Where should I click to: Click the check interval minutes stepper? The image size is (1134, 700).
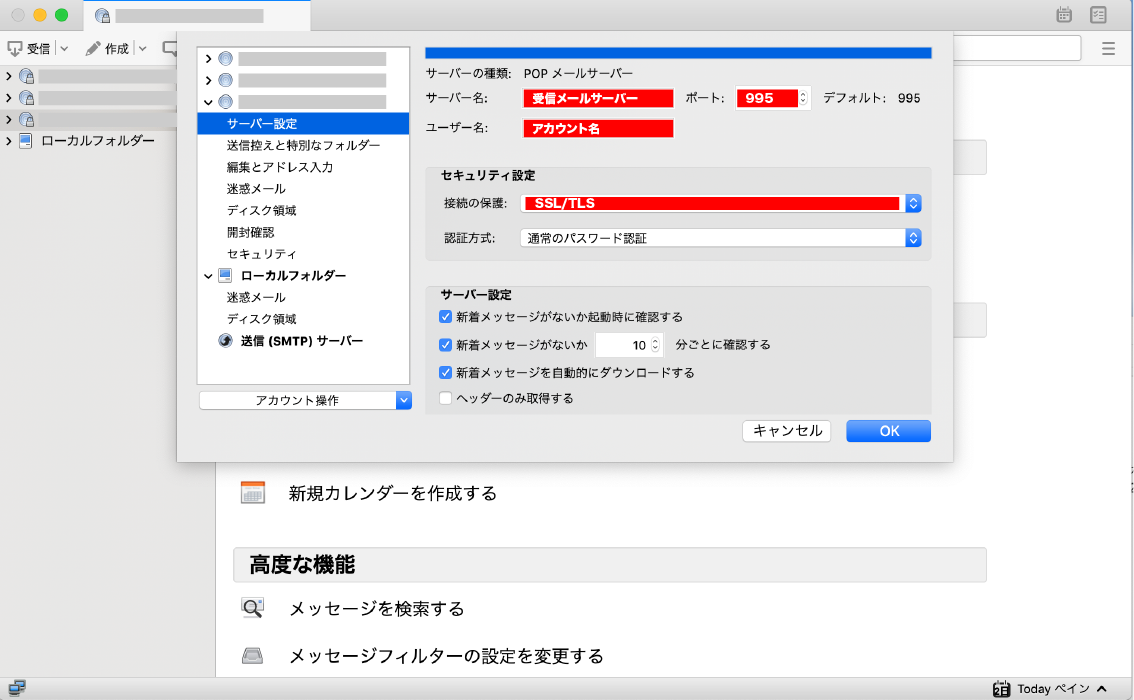655,345
